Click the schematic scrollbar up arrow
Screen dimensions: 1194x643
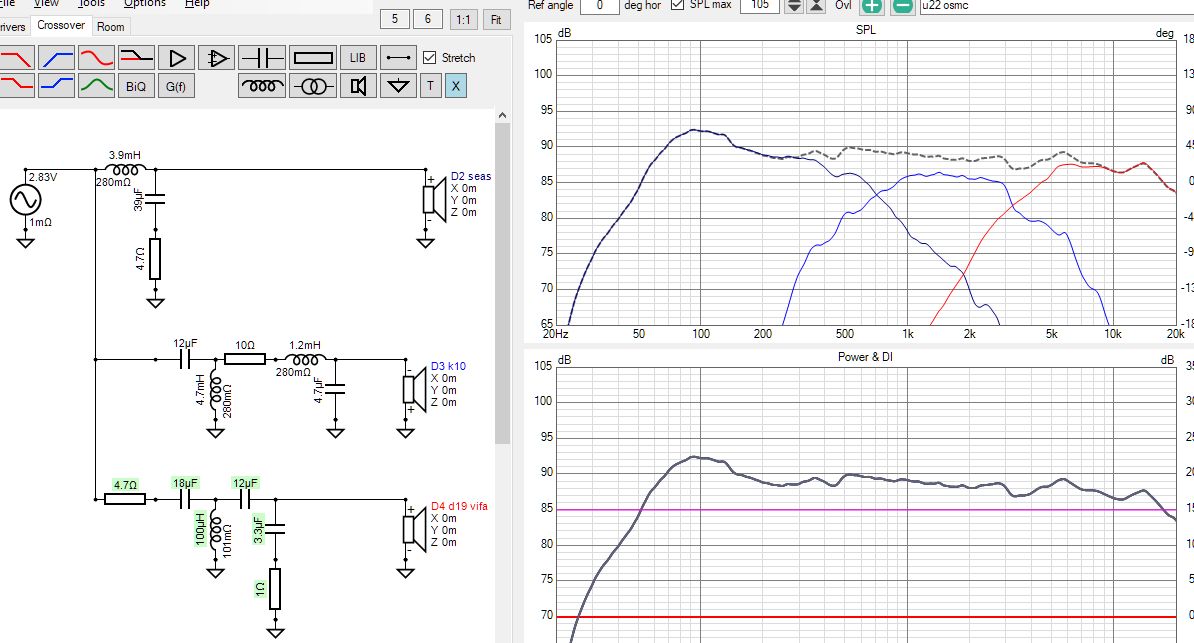502,115
